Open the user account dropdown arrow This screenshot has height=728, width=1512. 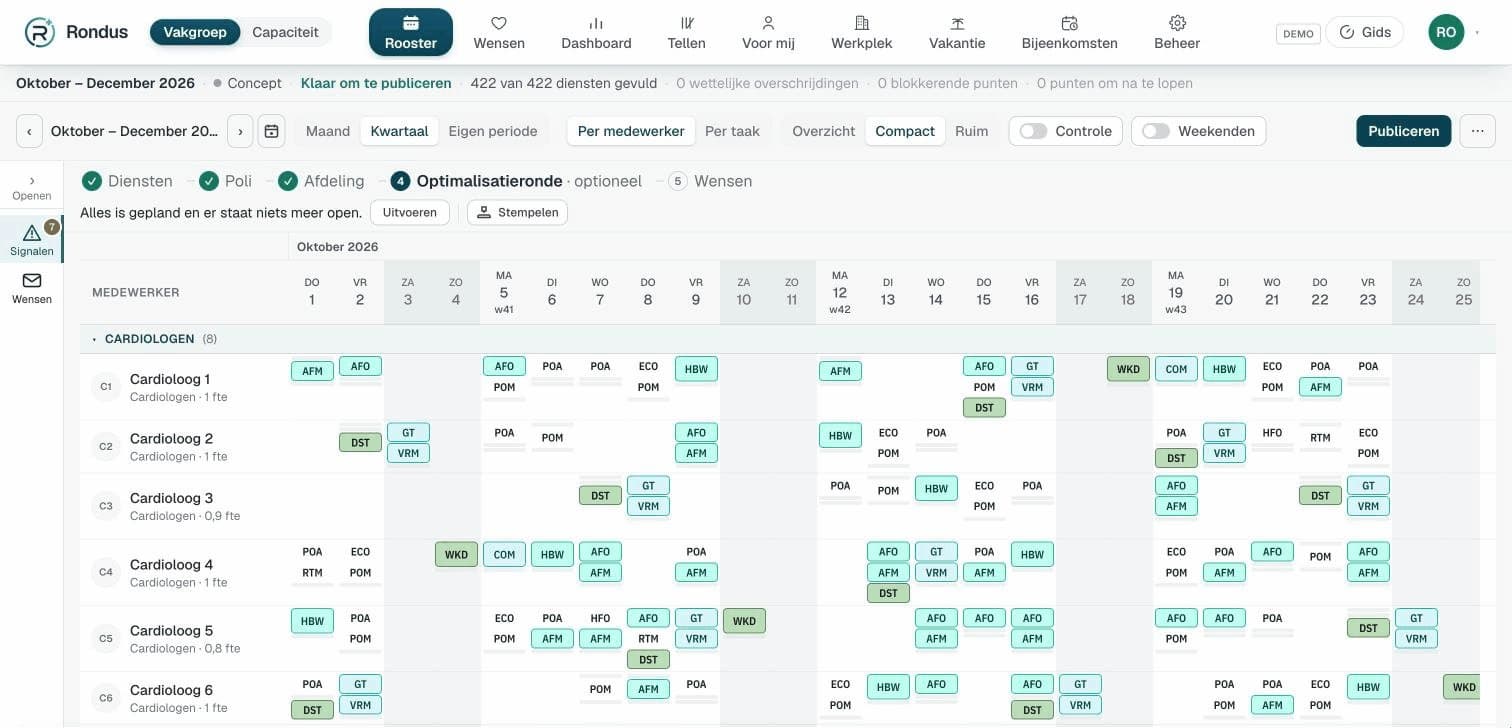[1477, 33]
